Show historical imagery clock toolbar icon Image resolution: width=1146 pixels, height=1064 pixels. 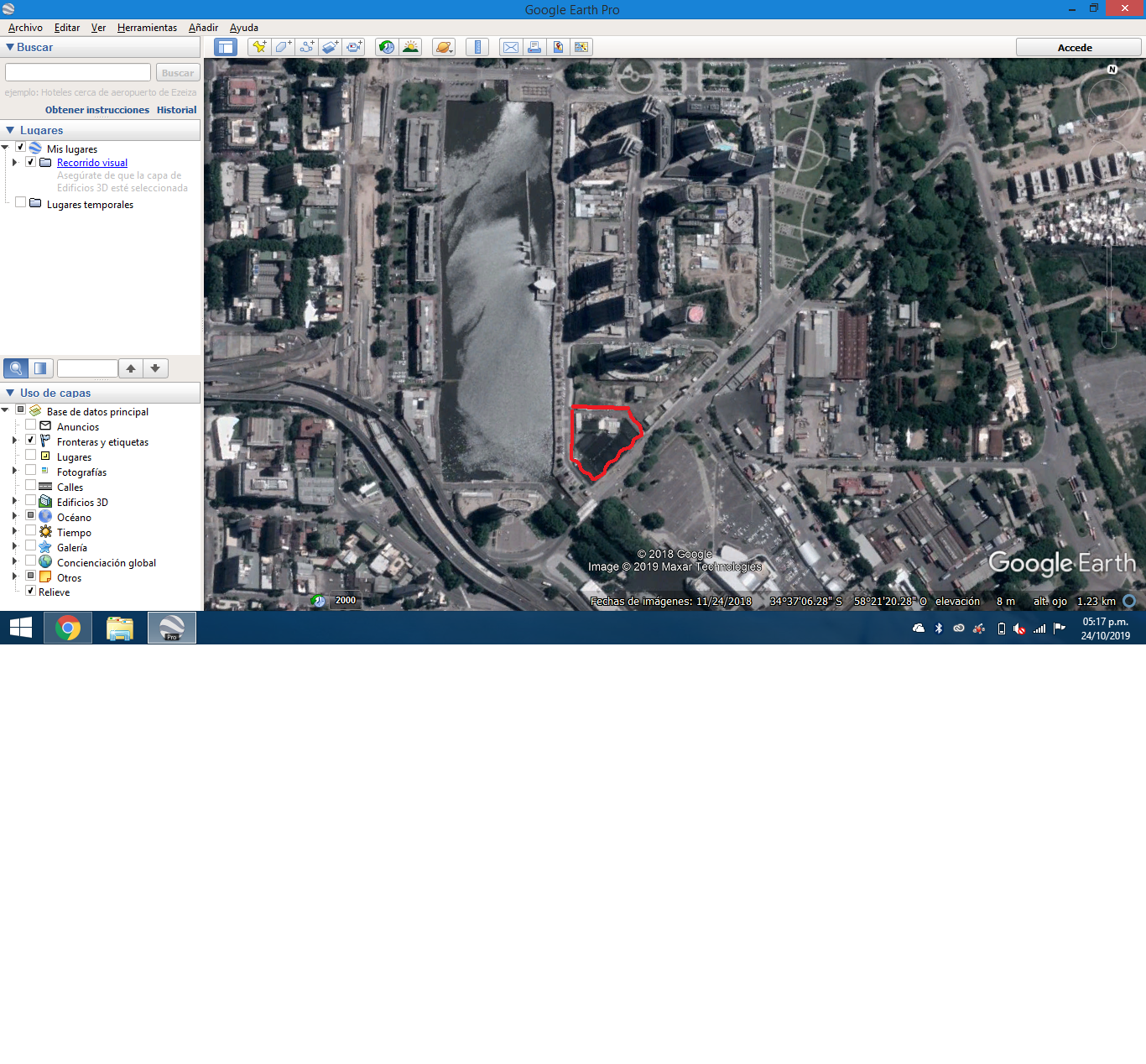tap(387, 47)
